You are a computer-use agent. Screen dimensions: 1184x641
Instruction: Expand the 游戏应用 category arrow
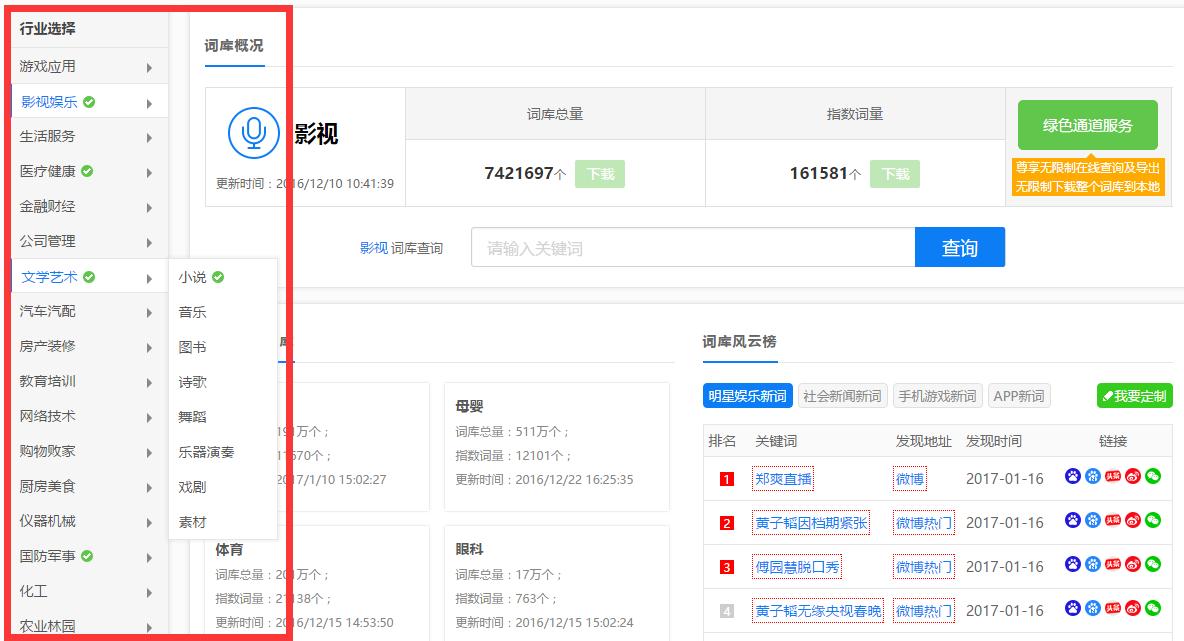click(x=152, y=66)
